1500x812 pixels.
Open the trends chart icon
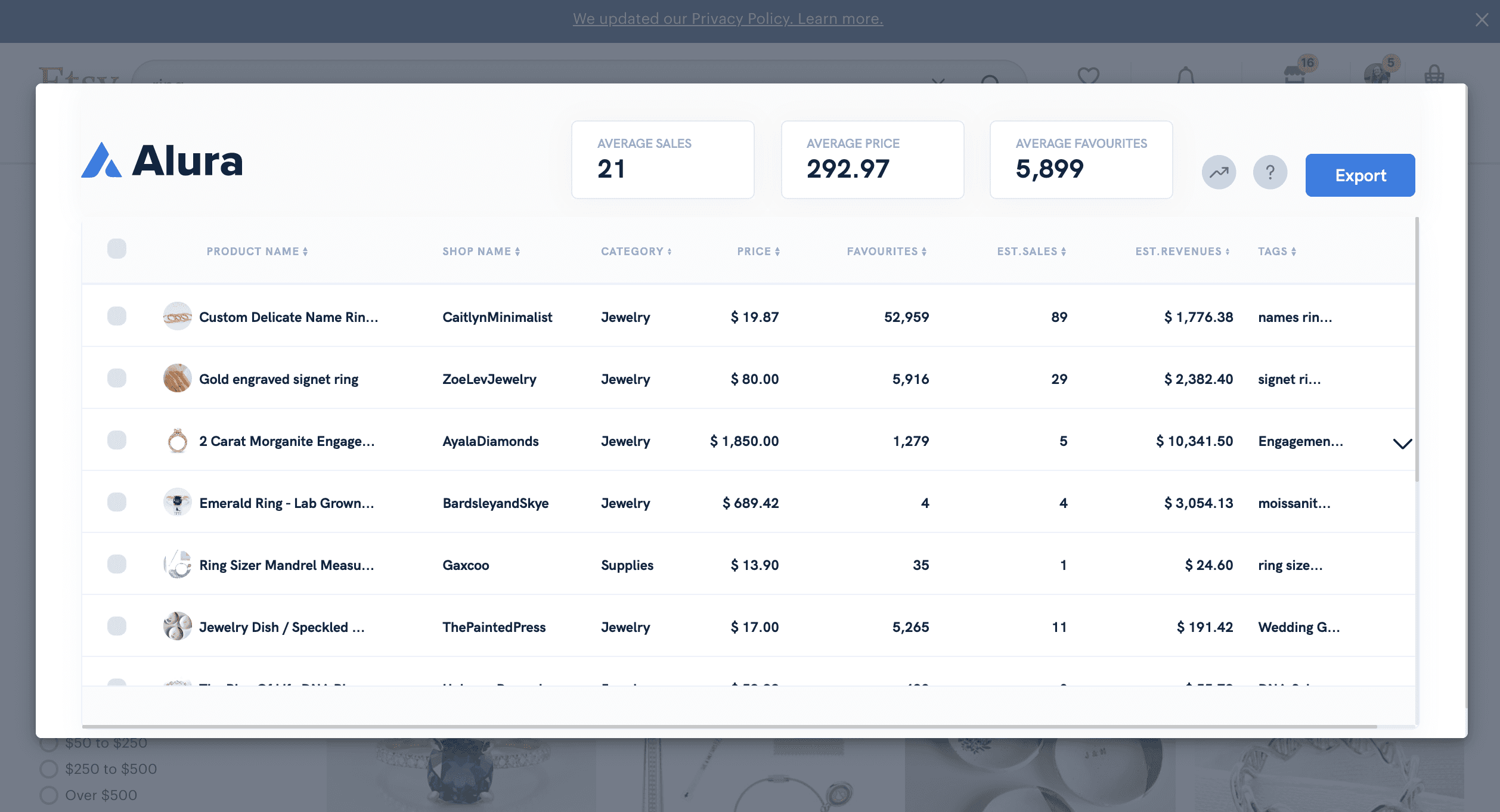pos(1219,173)
